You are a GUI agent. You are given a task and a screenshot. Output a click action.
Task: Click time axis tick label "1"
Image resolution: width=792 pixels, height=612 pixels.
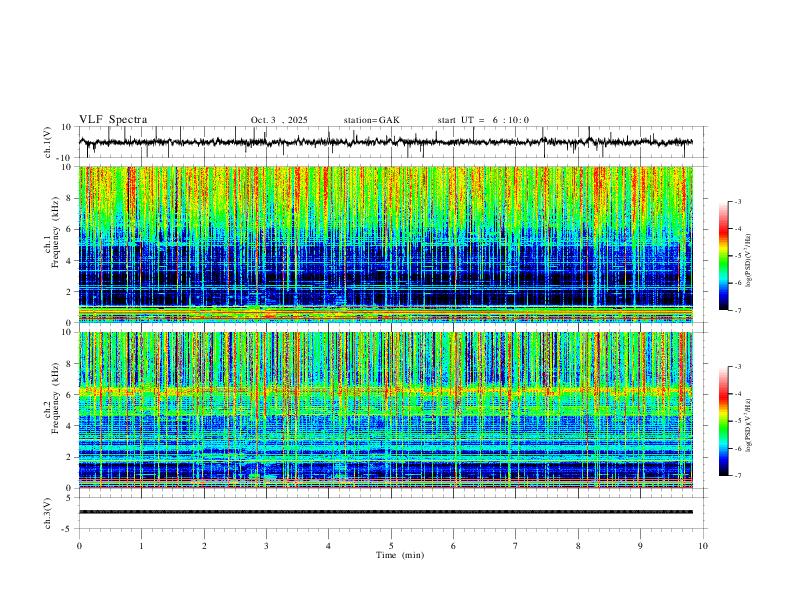click(141, 546)
